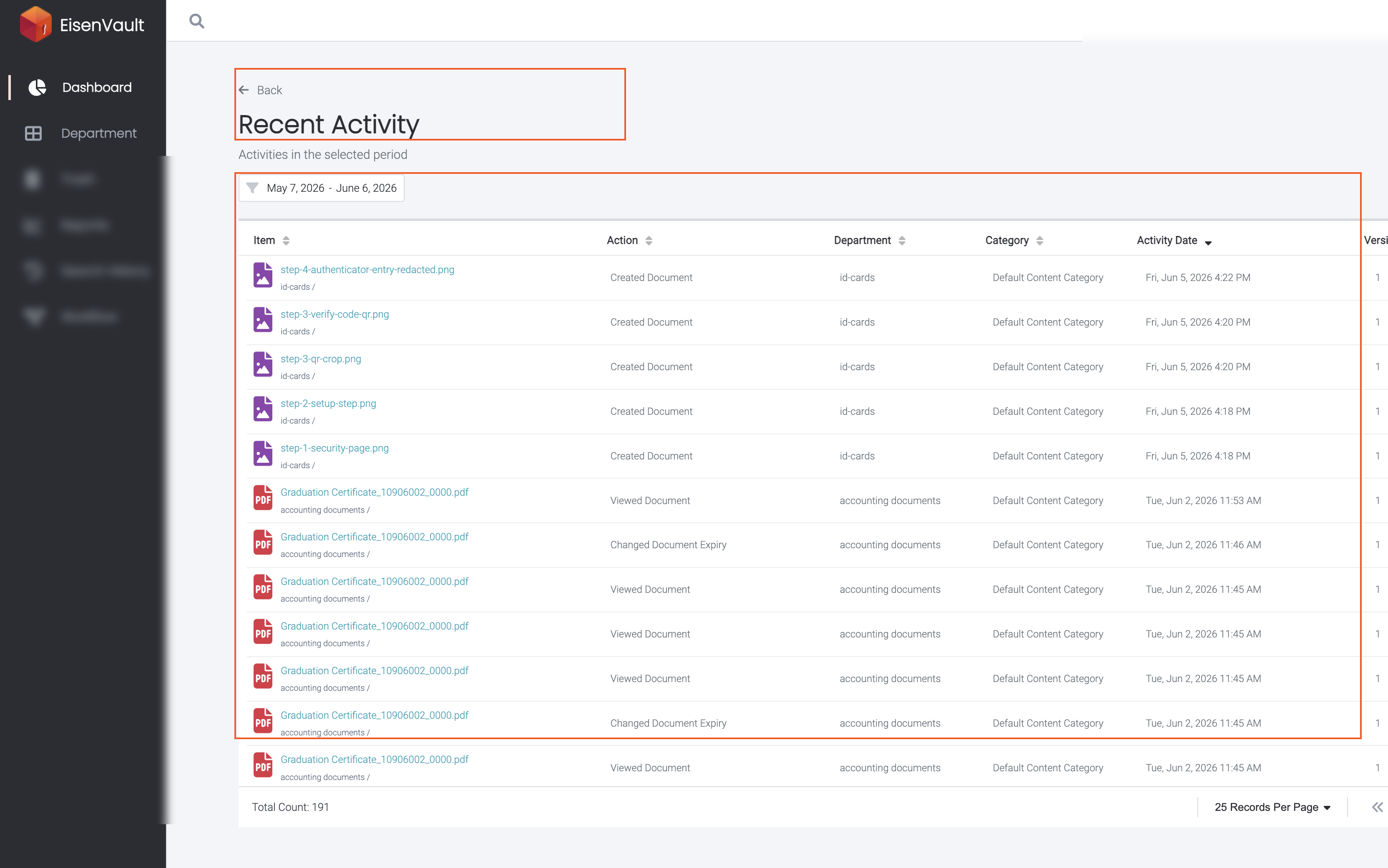1388x868 pixels.
Task: Click date Tue, Jun 2, 2026 11:46 AM
Action: 1204,545
